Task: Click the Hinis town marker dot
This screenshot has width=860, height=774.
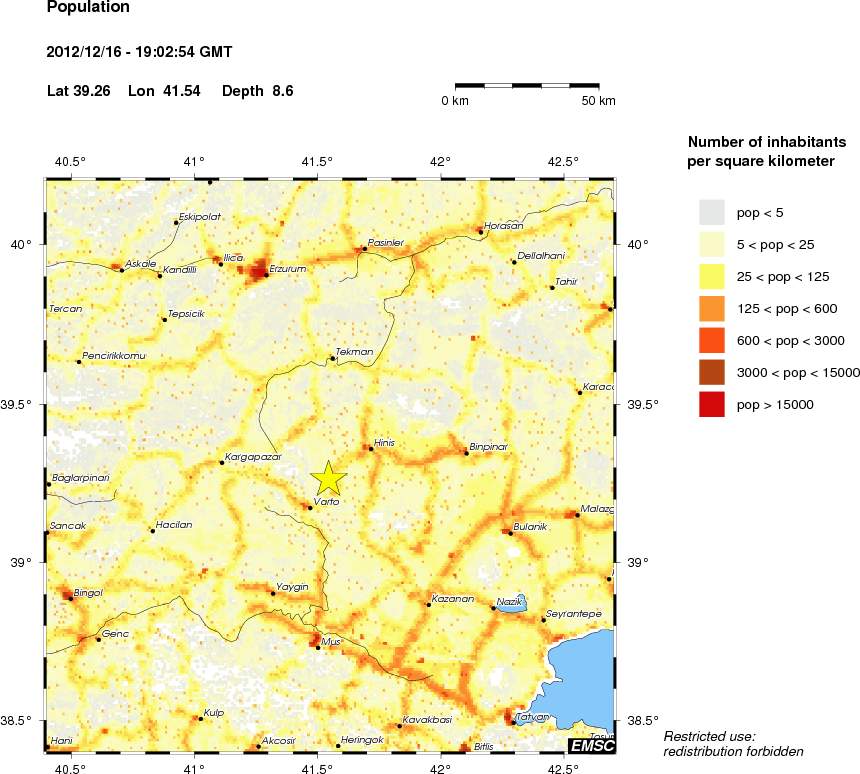Action: tap(371, 449)
